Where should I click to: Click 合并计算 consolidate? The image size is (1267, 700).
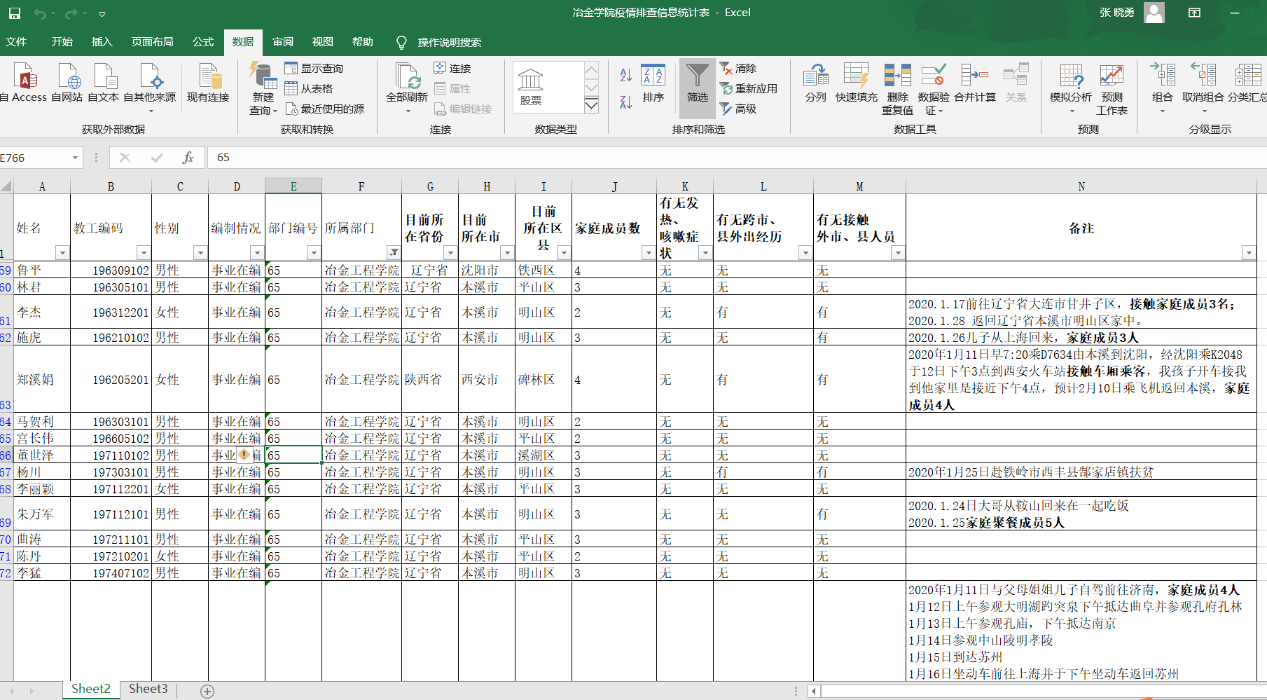975,83
